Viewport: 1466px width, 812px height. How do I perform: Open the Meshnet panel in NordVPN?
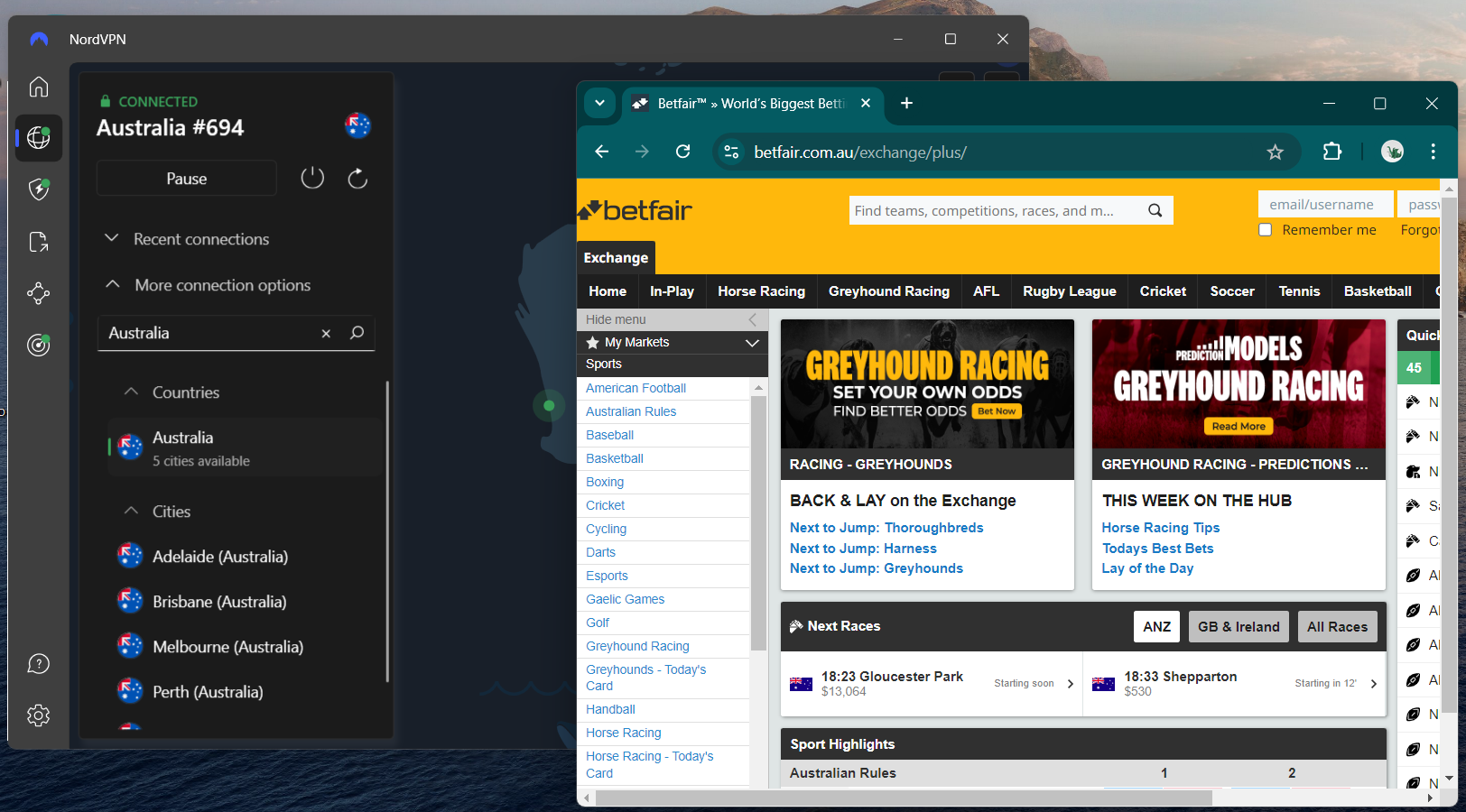tap(38, 292)
